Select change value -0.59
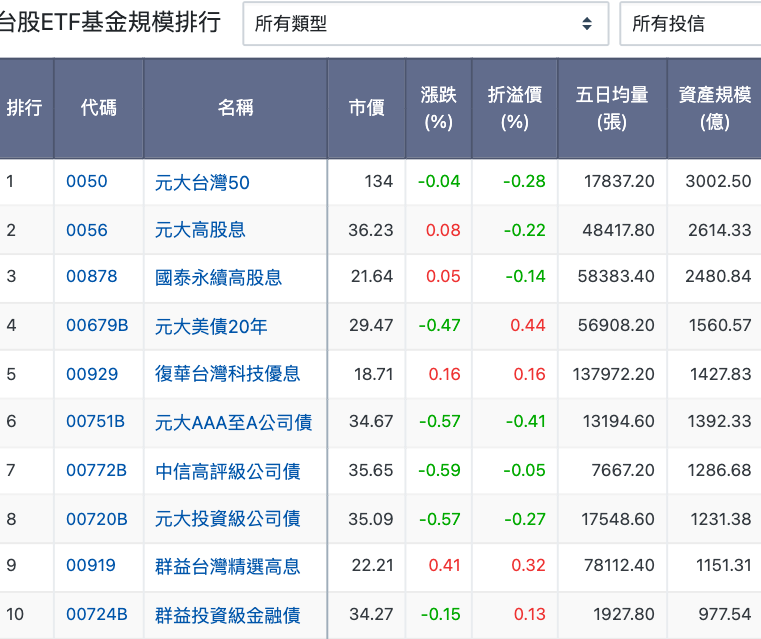761x639 pixels. pos(439,470)
